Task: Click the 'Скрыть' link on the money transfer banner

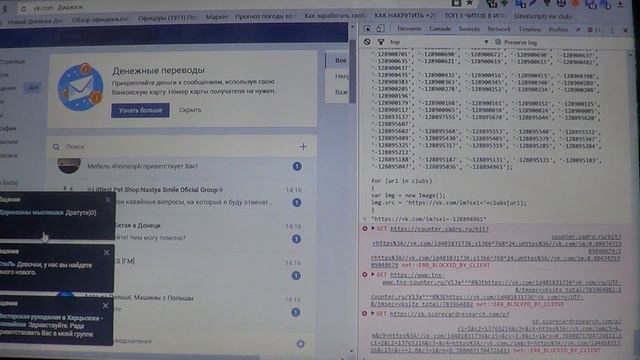Action: (190, 110)
